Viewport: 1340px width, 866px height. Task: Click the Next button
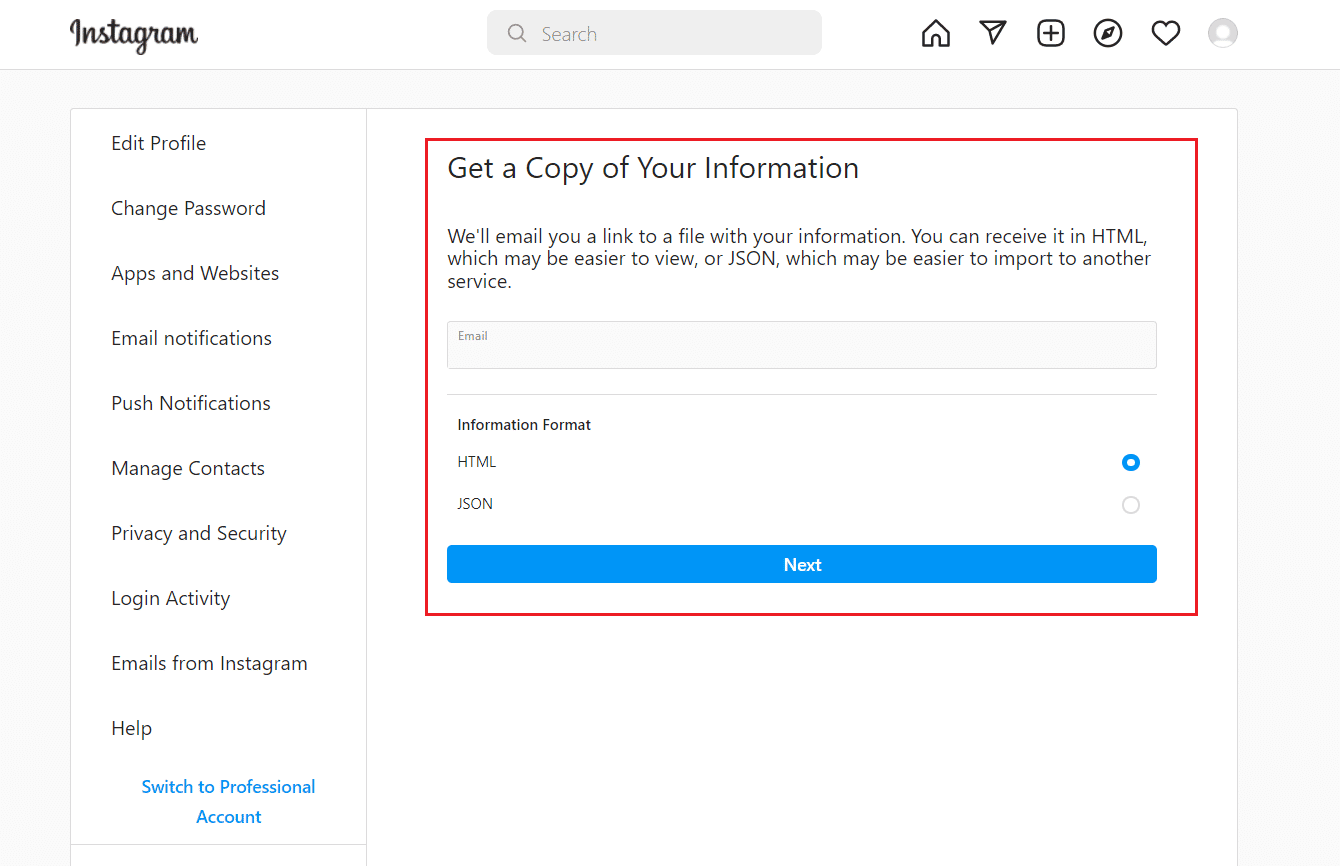(x=801, y=564)
